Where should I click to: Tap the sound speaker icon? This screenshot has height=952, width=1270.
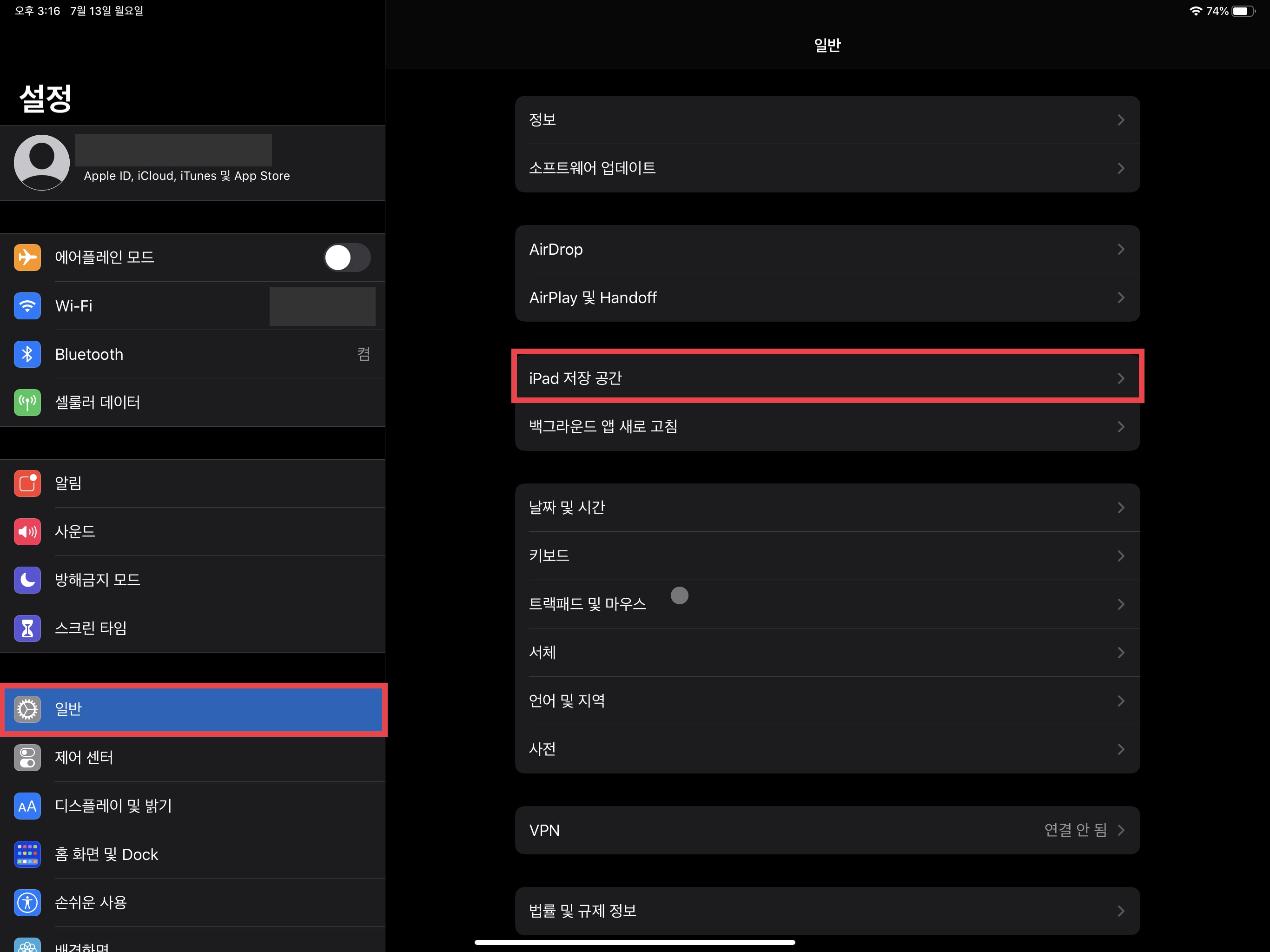coord(27,531)
